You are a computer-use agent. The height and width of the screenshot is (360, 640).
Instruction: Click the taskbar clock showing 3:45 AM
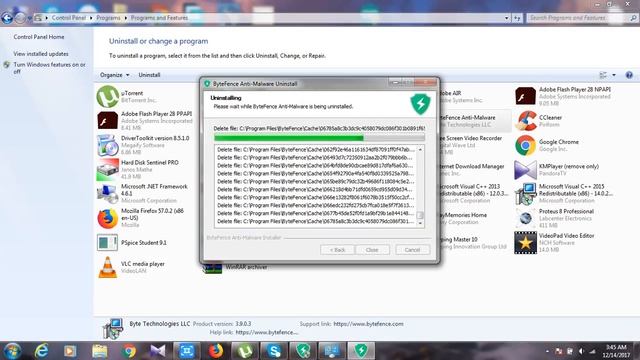click(616, 351)
